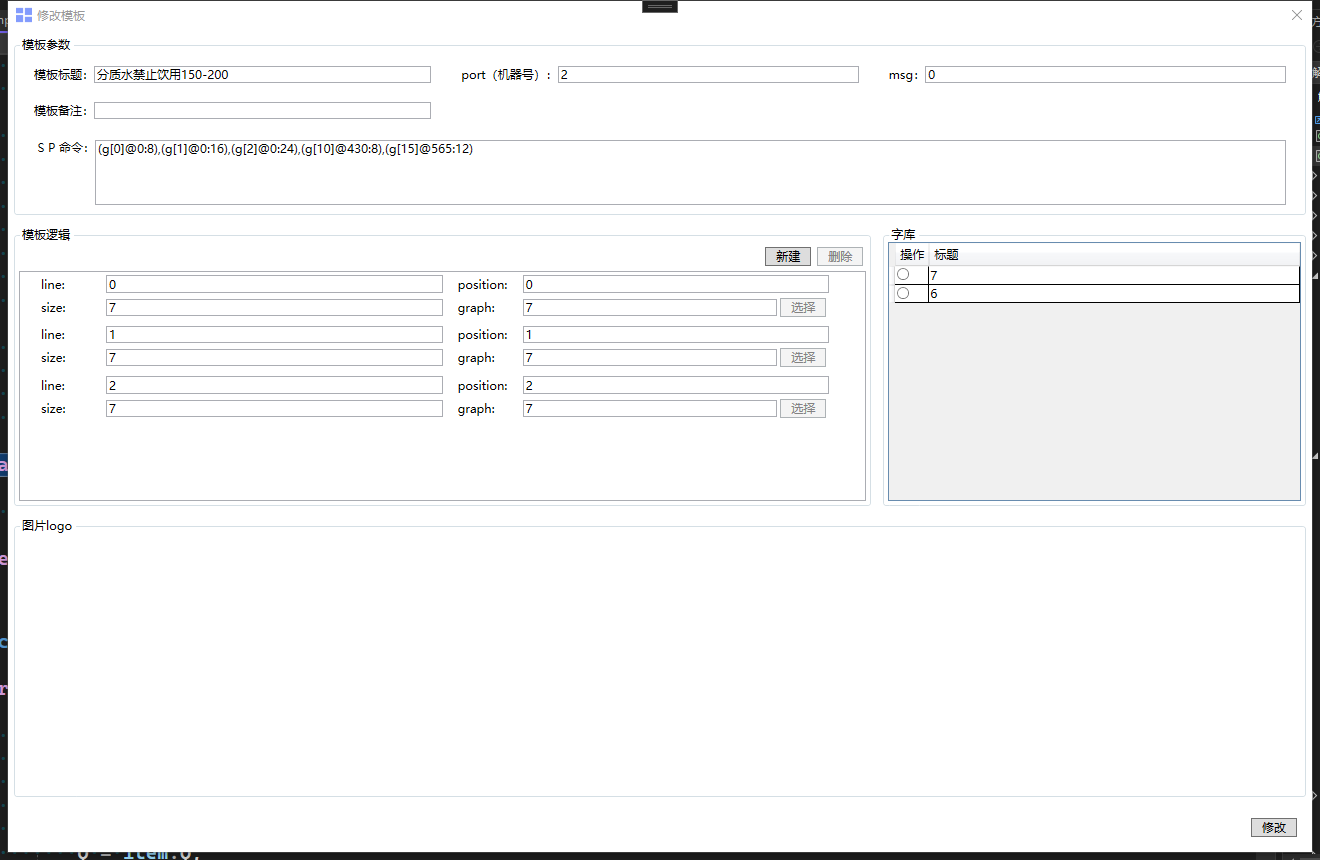Click 选择 button next to line 2 graph

803,408
